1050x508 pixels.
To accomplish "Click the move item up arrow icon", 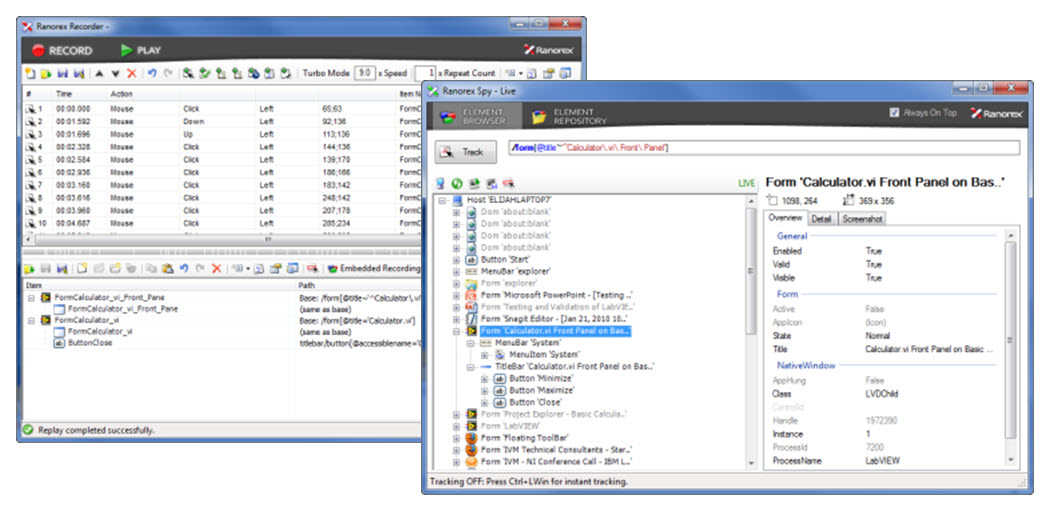I will click(100, 73).
